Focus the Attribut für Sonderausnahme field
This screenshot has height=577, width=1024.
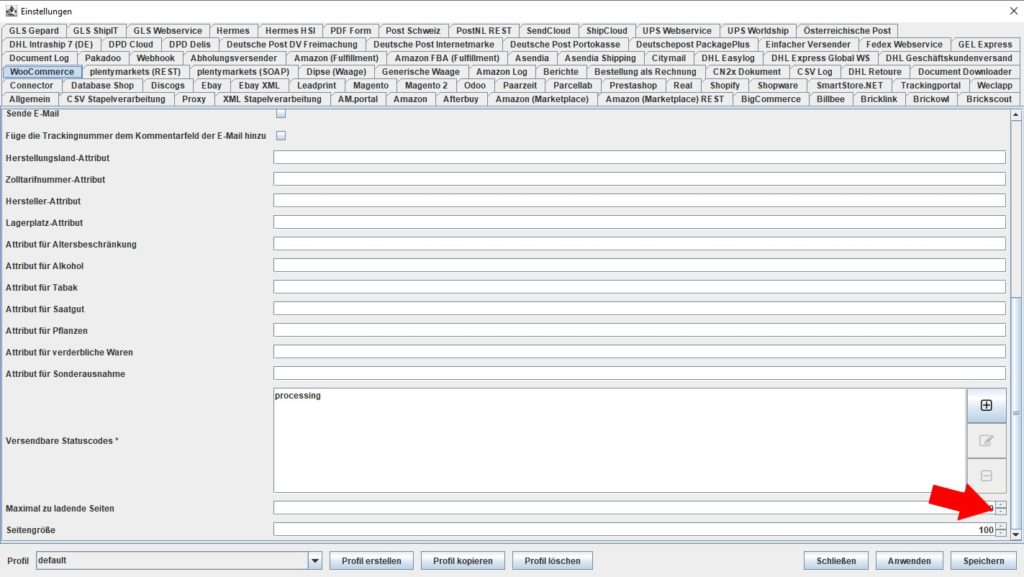(639, 373)
